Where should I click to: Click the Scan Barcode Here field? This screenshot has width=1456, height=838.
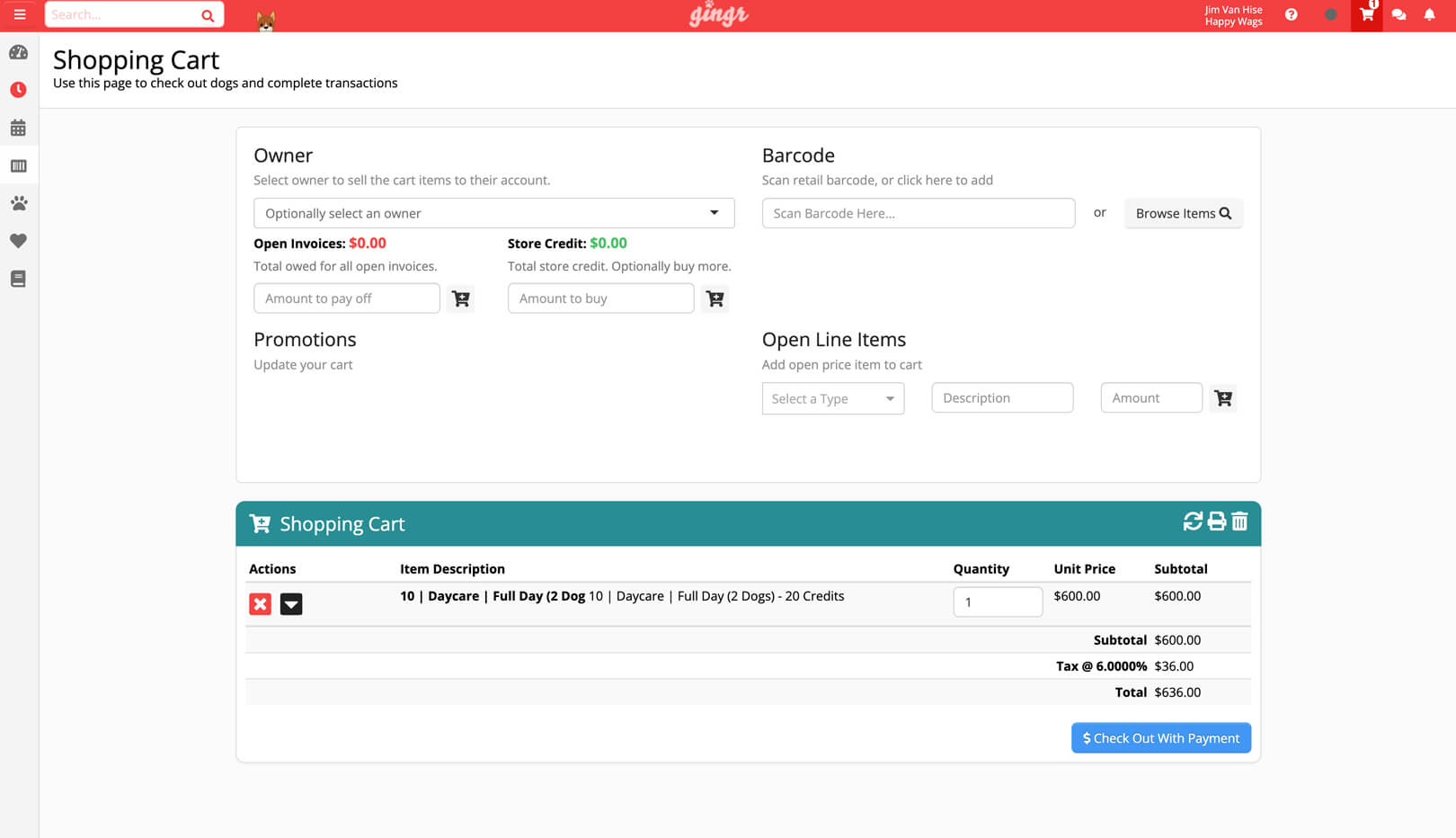click(x=918, y=213)
